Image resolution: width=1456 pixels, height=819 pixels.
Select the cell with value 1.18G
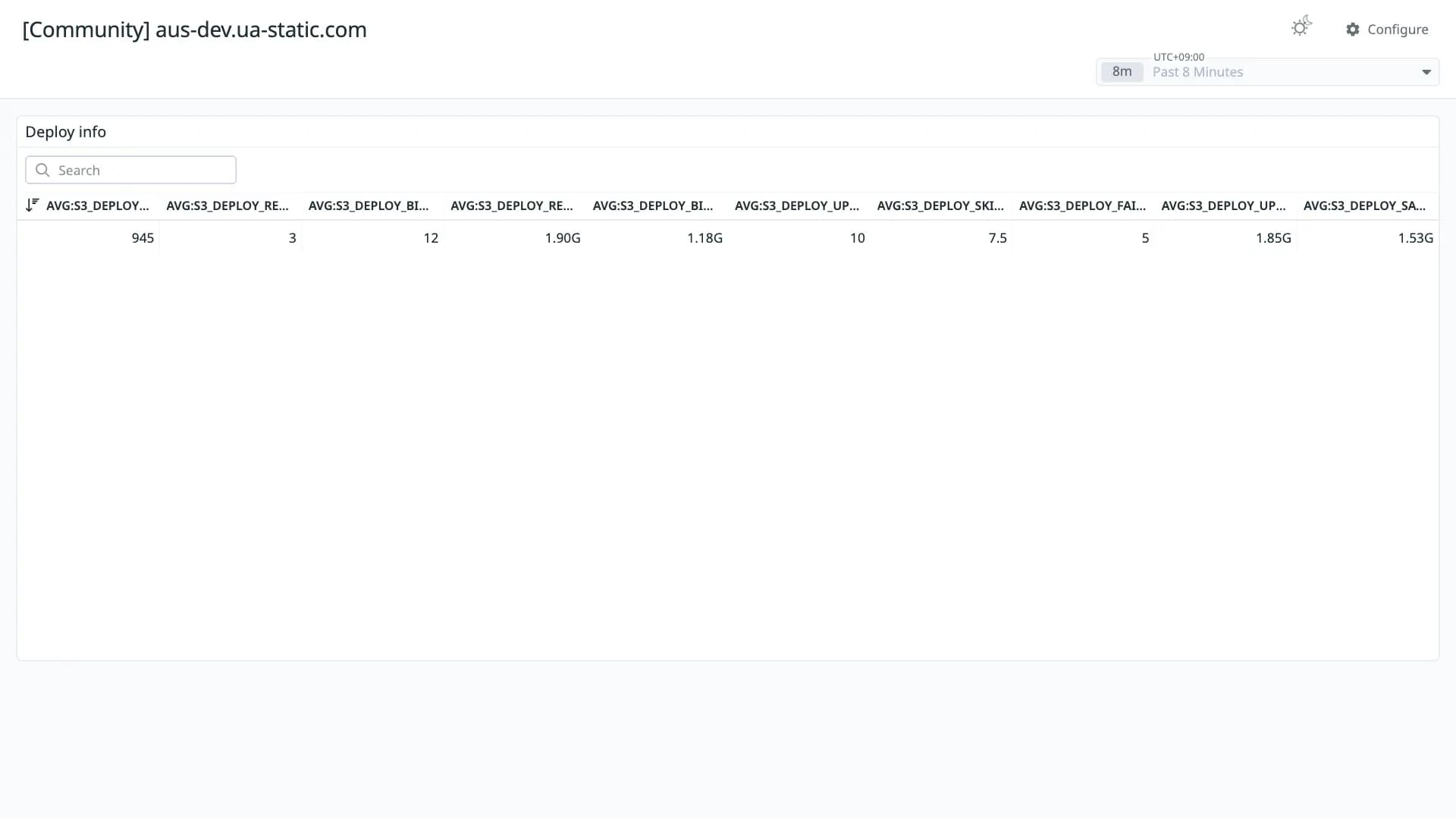[657, 238]
